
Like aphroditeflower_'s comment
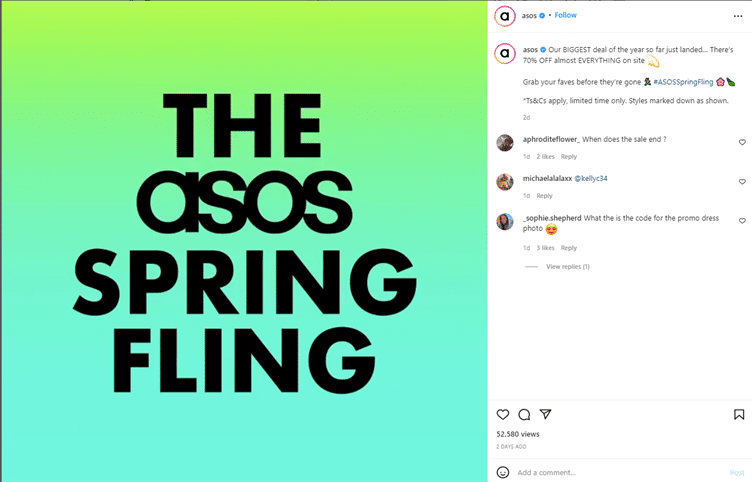742,143
